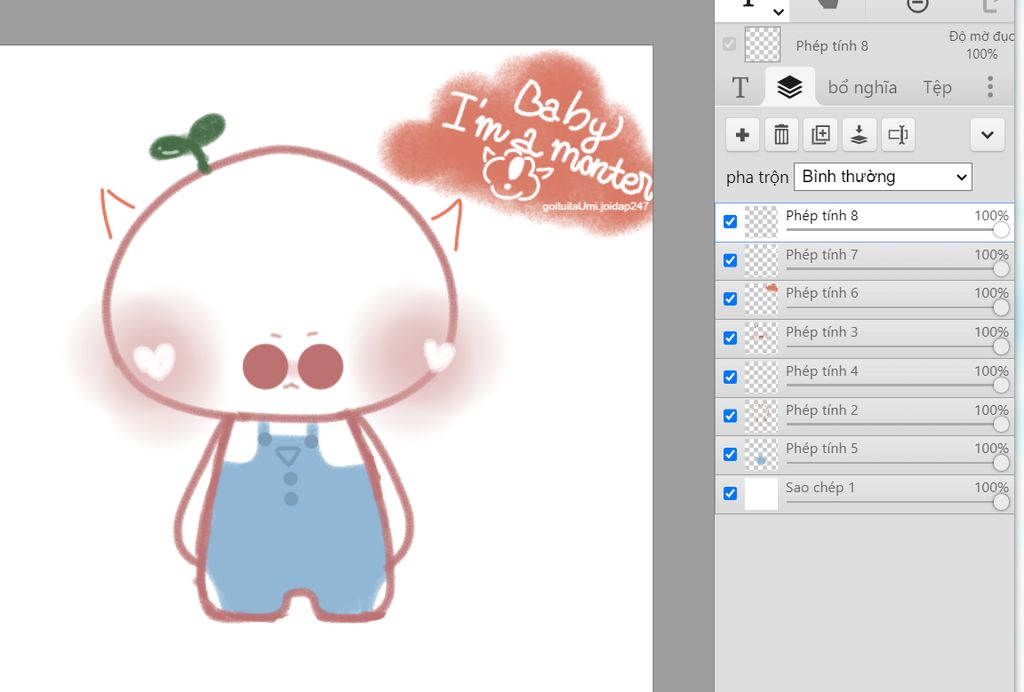Click the Phép tính 6 opacity slider handle
The image size is (1024, 692).
coord(1000,307)
